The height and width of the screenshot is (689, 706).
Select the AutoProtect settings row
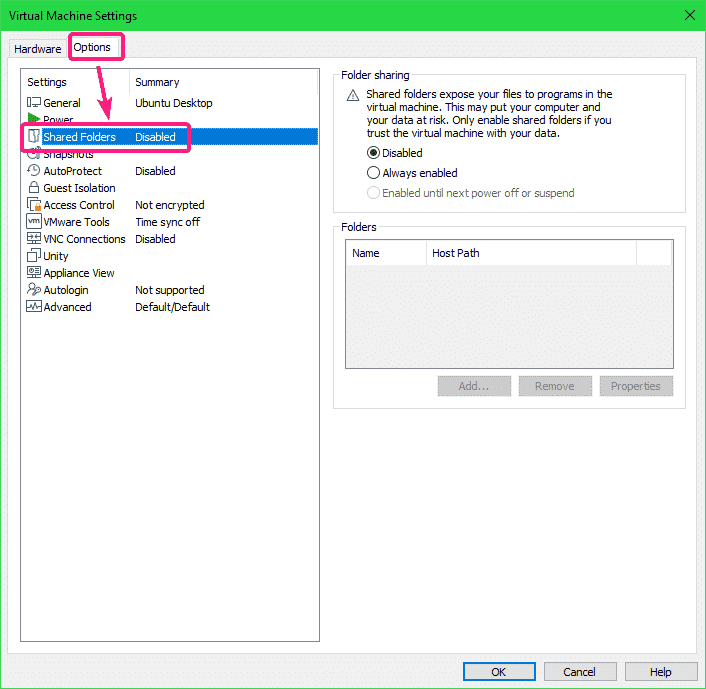coord(171,171)
